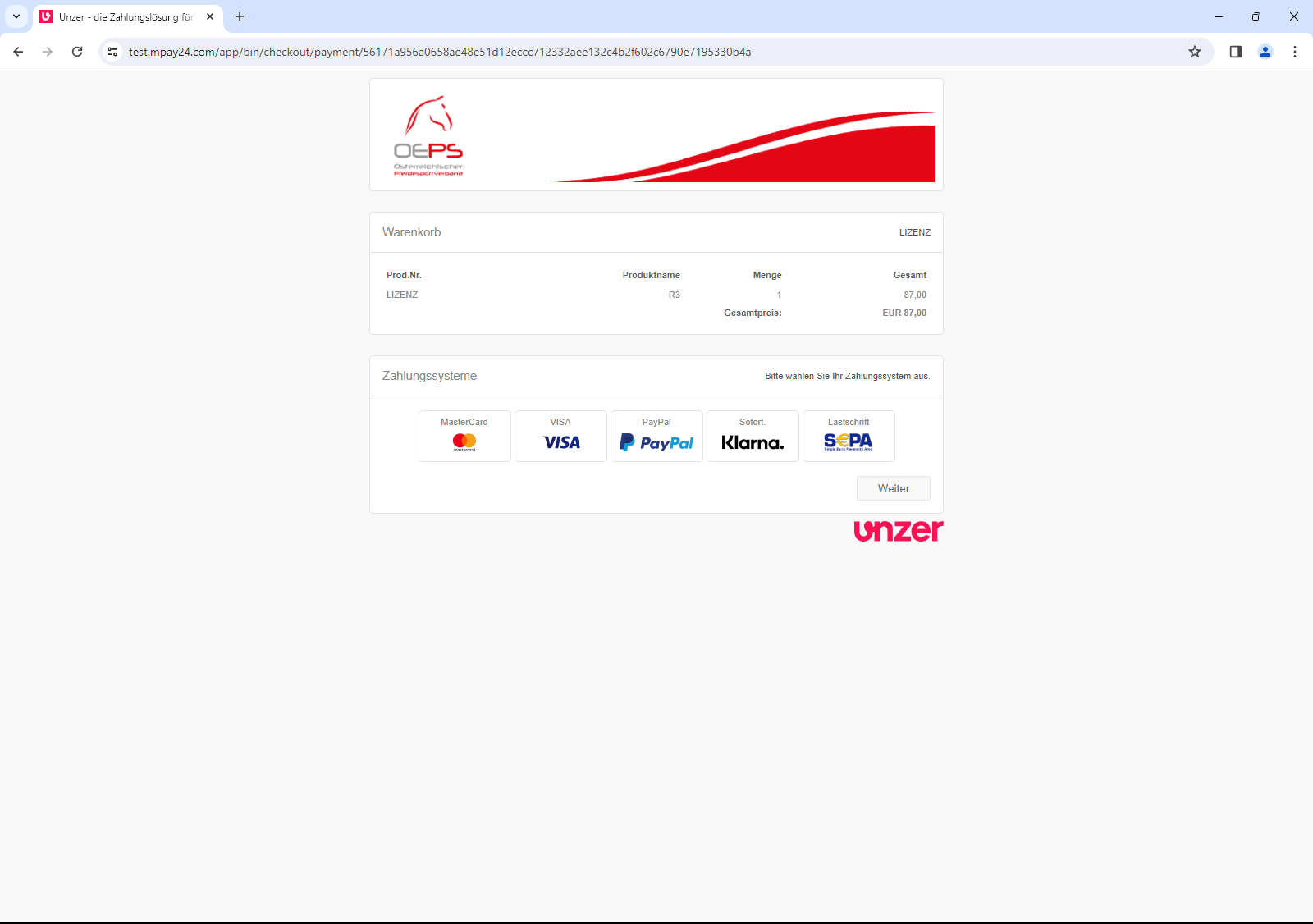
Task: Click the Unzer logo below checkout
Action: click(x=899, y=531)
